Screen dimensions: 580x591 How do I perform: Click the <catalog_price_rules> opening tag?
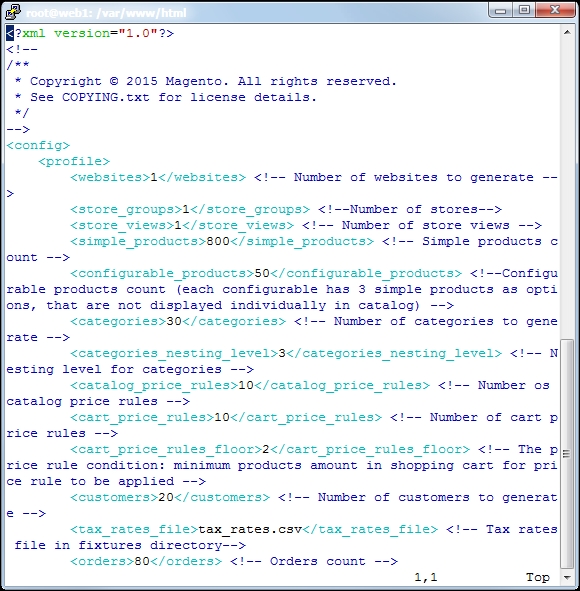click(x=154, y=386)
